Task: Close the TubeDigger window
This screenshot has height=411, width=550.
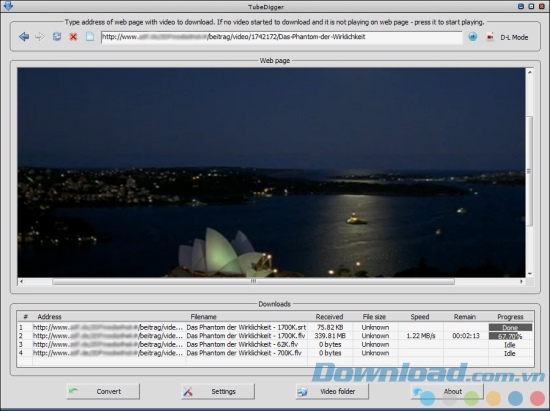Action: [542, 6]
